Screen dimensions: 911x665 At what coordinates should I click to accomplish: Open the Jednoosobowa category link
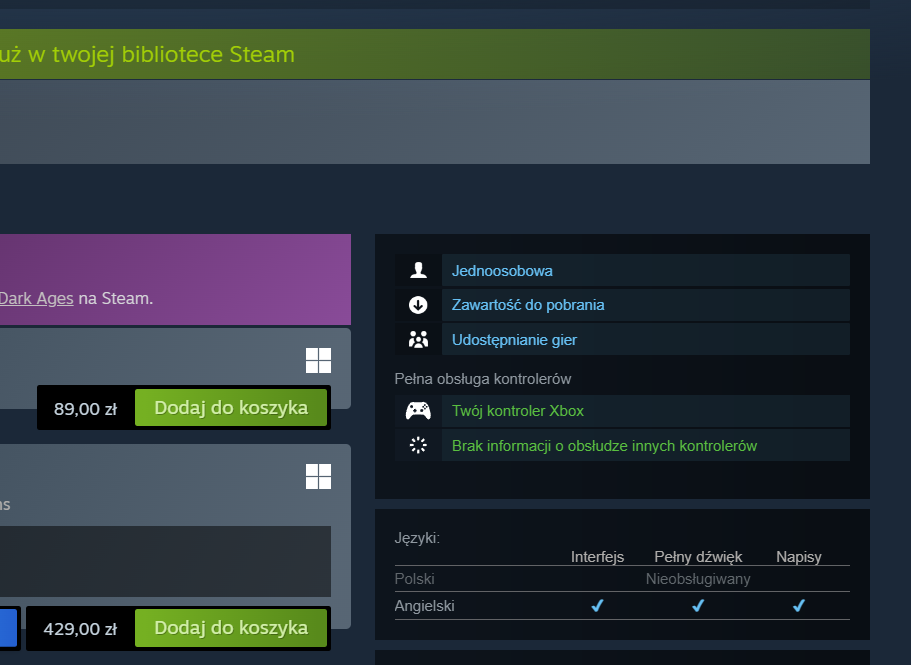pyautogui.click(x=502, y=271)
